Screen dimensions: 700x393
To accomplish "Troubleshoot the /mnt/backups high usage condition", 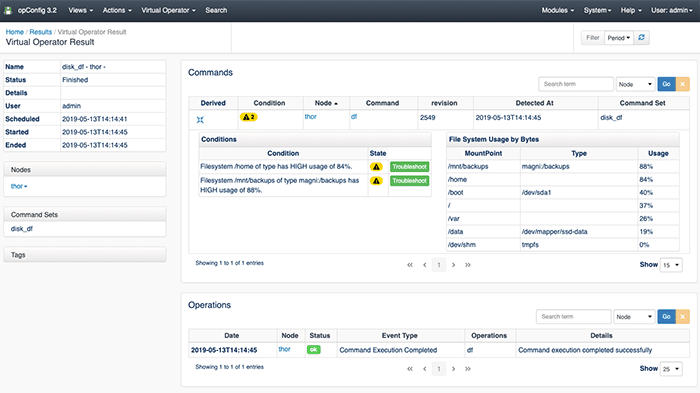I will [409, 181].
